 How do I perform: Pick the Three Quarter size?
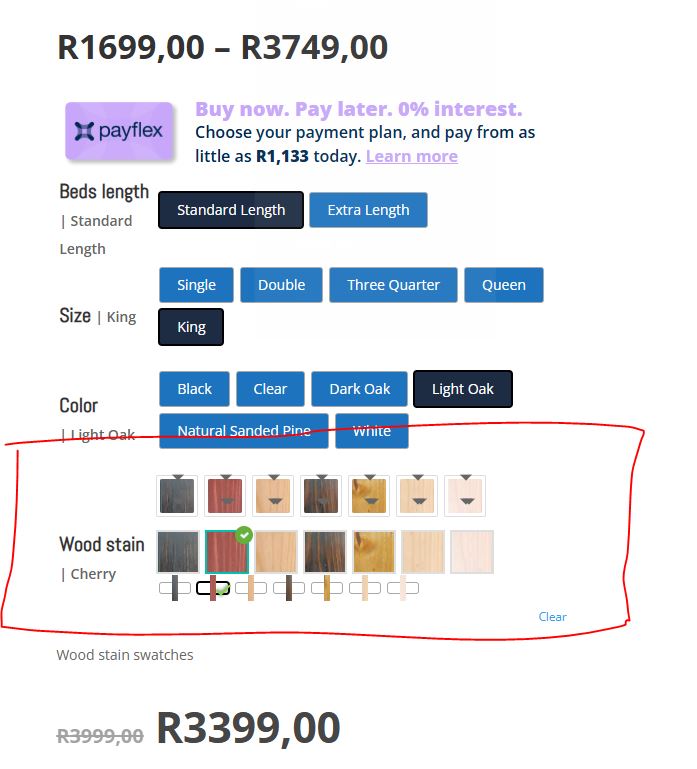point(393,285)
